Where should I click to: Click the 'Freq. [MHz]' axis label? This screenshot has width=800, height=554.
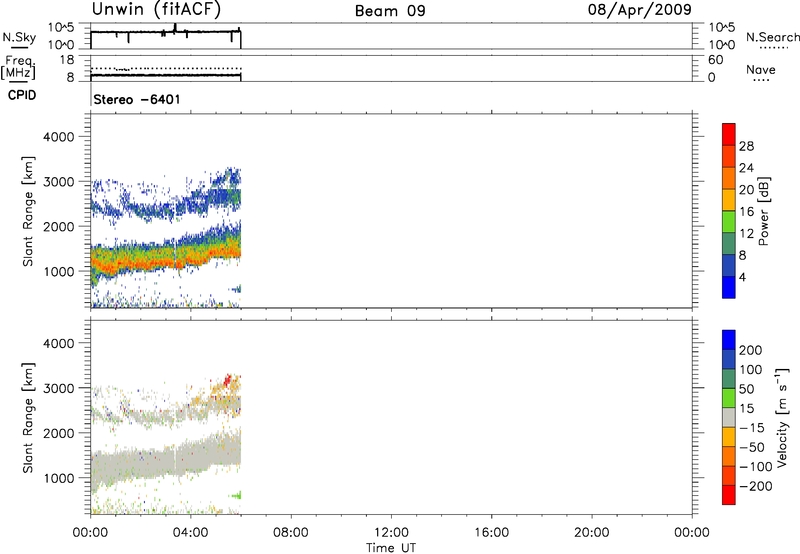[x=18, y=67]
